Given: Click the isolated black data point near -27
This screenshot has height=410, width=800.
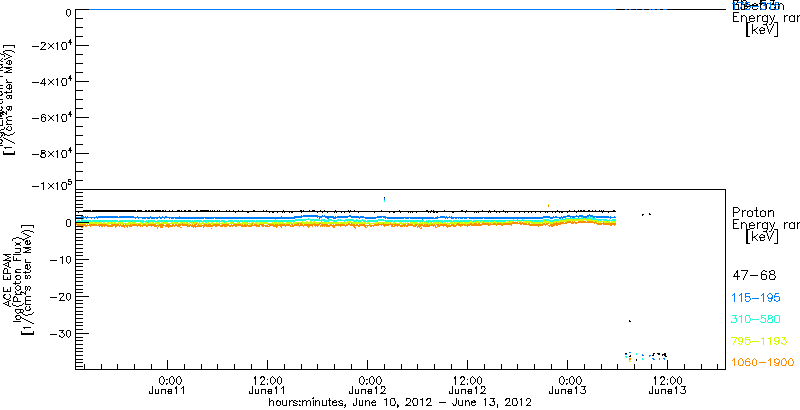Looking at the screenshot, I should [630, 321].
